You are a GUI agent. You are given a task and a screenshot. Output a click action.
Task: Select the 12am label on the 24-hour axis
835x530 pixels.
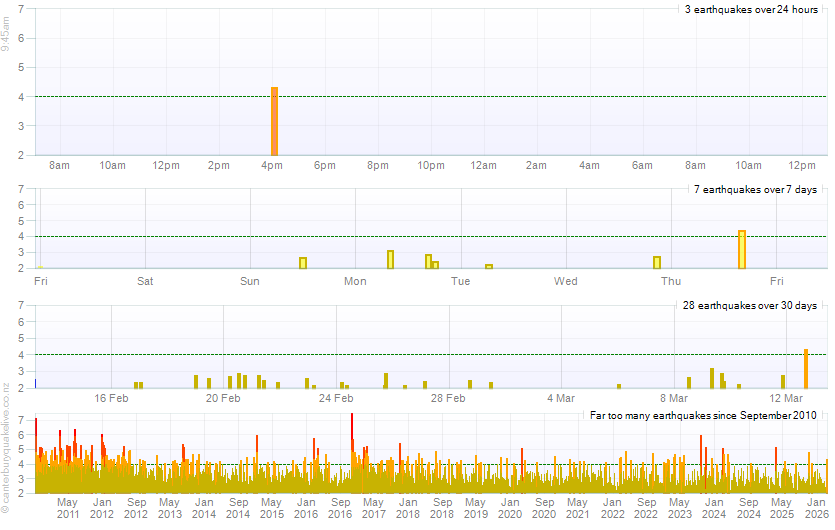(x=484, y=165)
